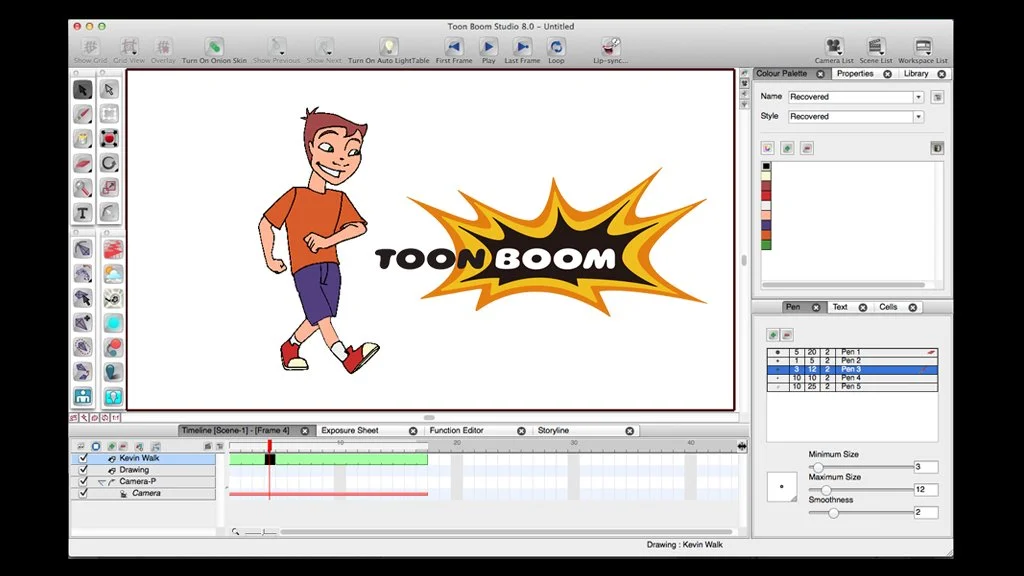Pick the green colour swatch
The image size is (1024, 576).
[766, 245]
